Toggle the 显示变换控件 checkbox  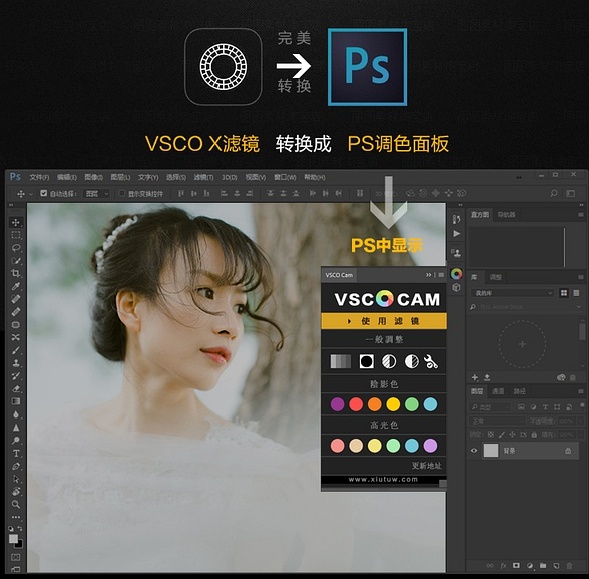[122, 193]
